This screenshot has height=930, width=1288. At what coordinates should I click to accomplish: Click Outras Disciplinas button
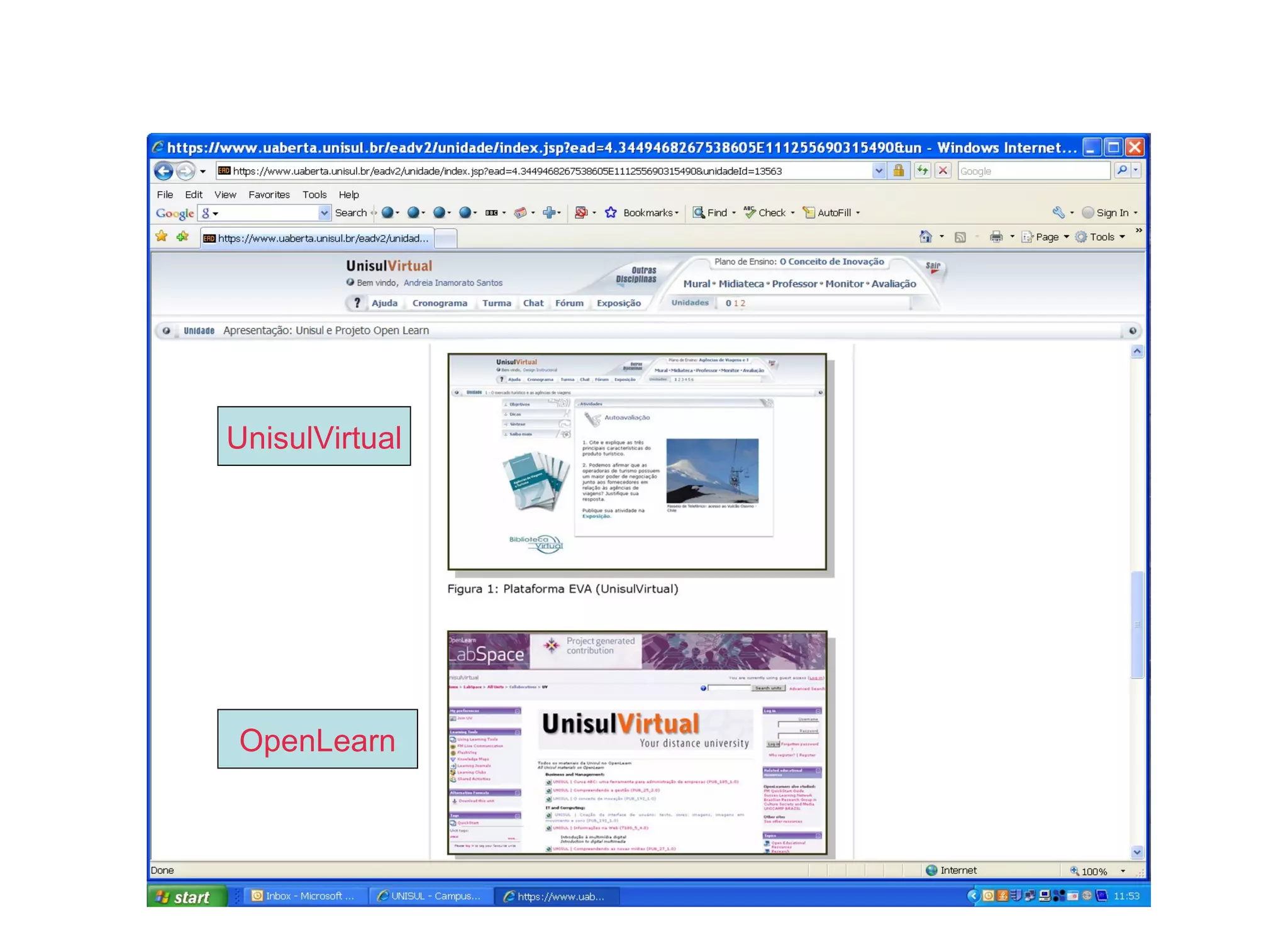(x=636, y=275)
